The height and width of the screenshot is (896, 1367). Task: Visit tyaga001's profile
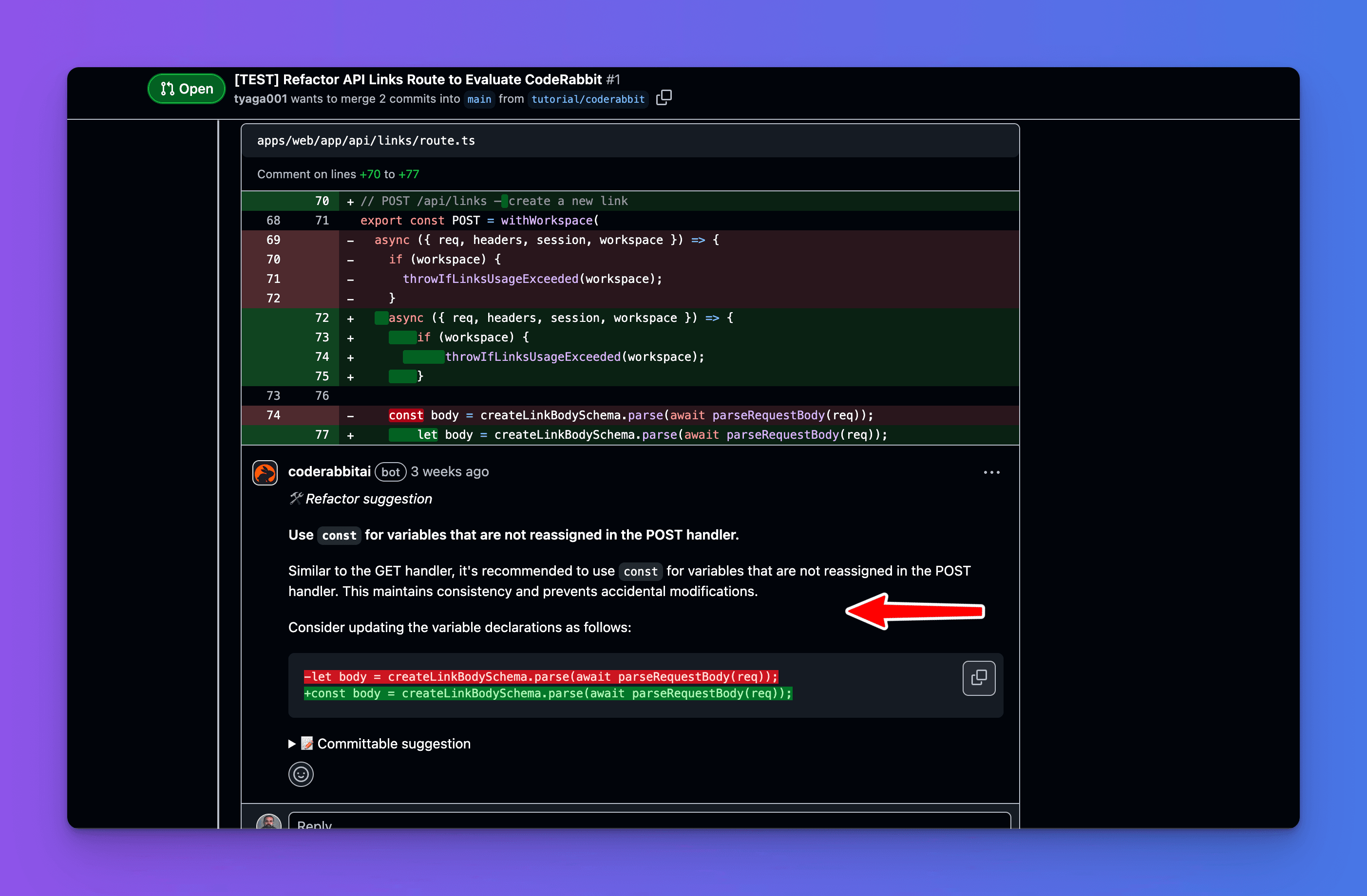[260, 99]
